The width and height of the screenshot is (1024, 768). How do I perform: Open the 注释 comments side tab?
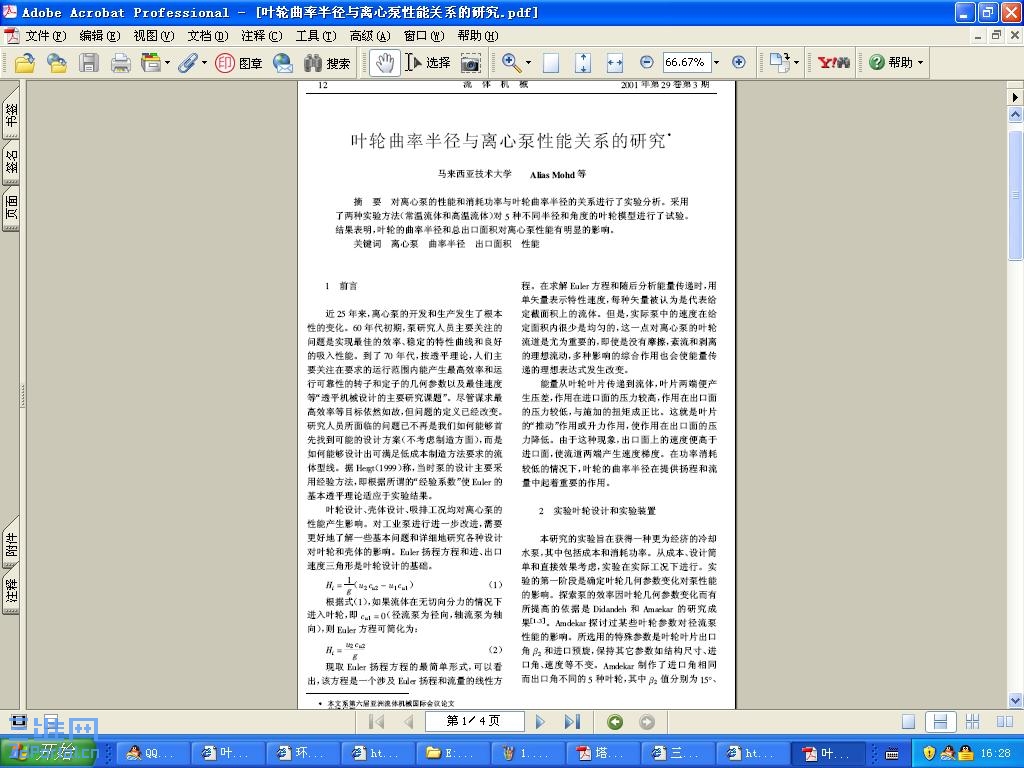click(x=11, y=591)
